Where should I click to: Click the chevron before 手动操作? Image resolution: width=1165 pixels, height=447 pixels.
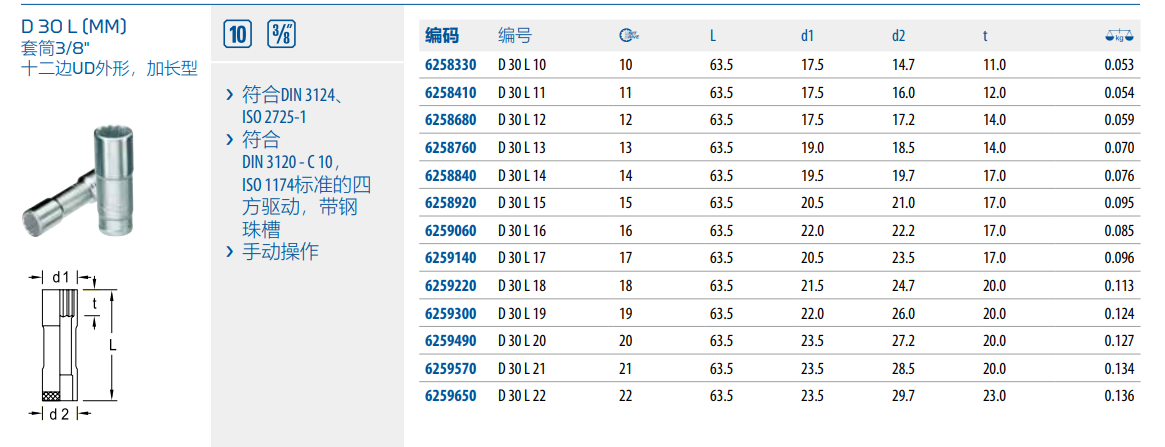[231, 252]
